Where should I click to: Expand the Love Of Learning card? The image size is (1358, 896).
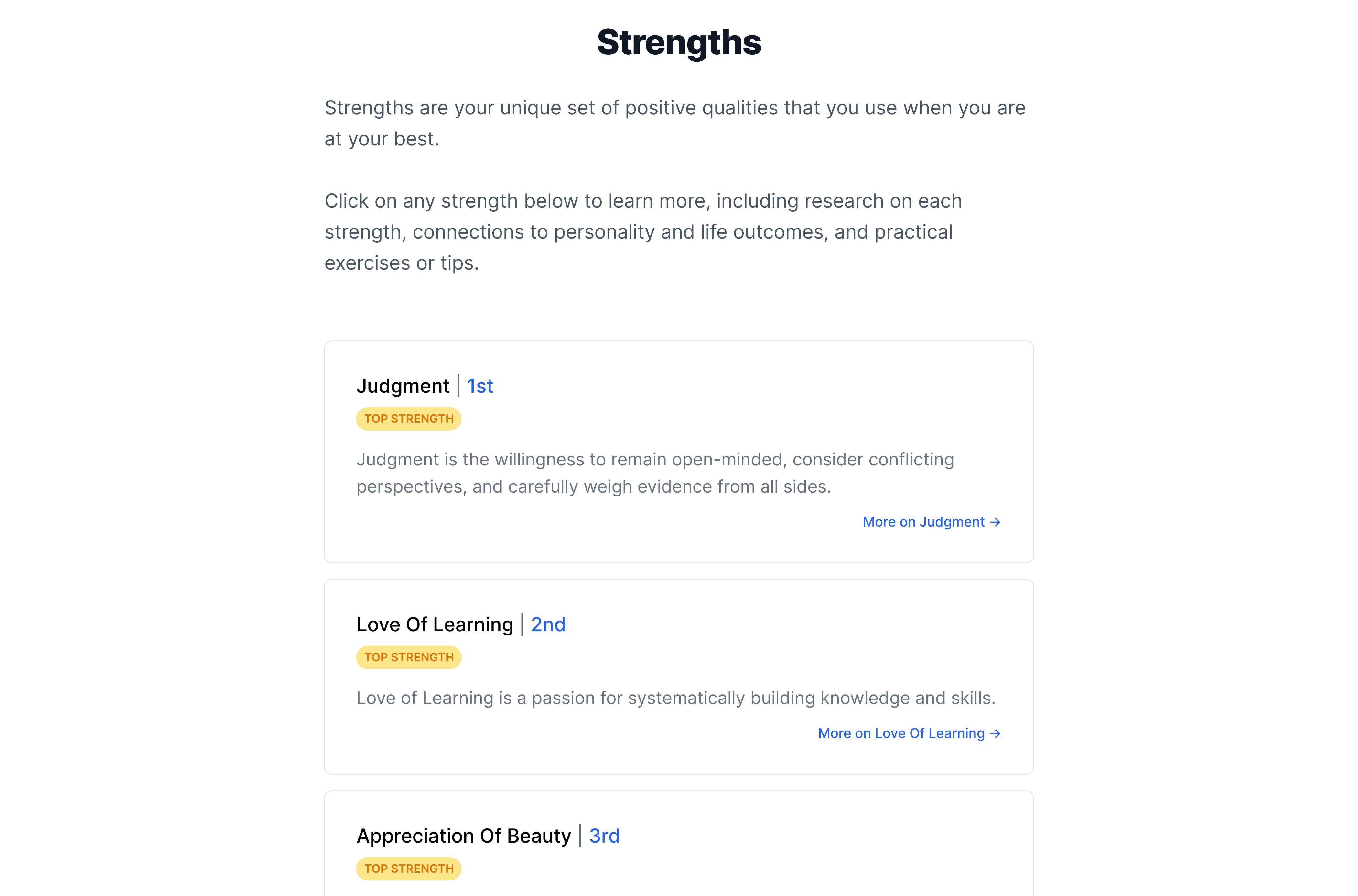tap(678, 677)
